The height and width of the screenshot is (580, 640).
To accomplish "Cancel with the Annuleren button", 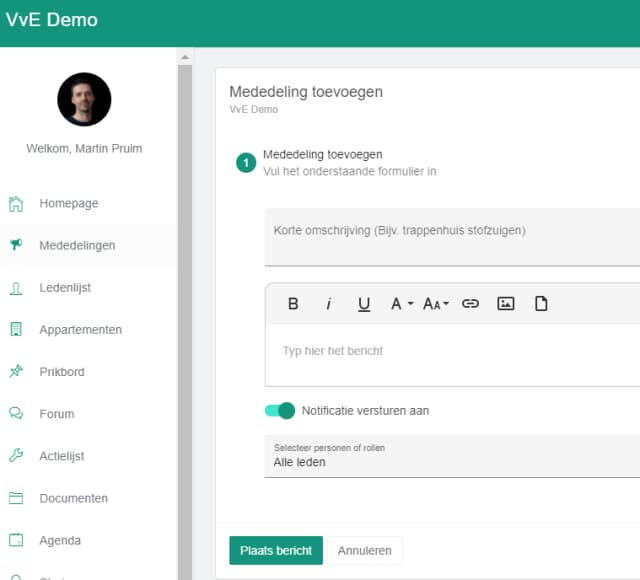I will click(365, 551).
